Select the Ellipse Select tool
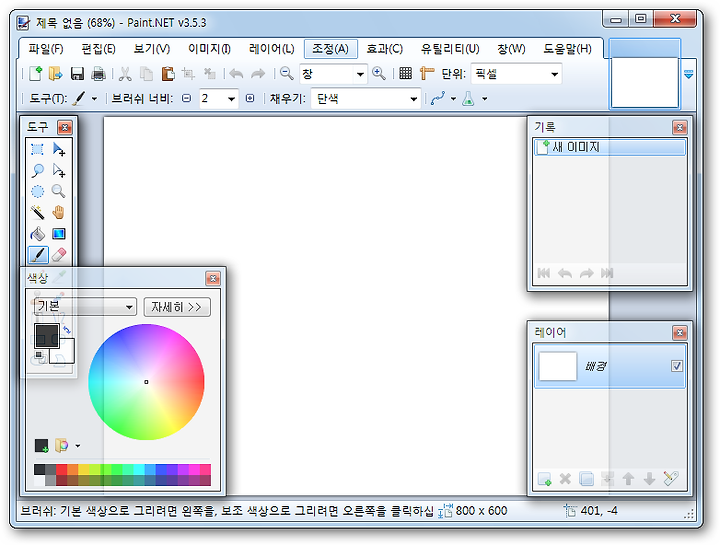The image size is (720, 545). (x=37, y=191)
